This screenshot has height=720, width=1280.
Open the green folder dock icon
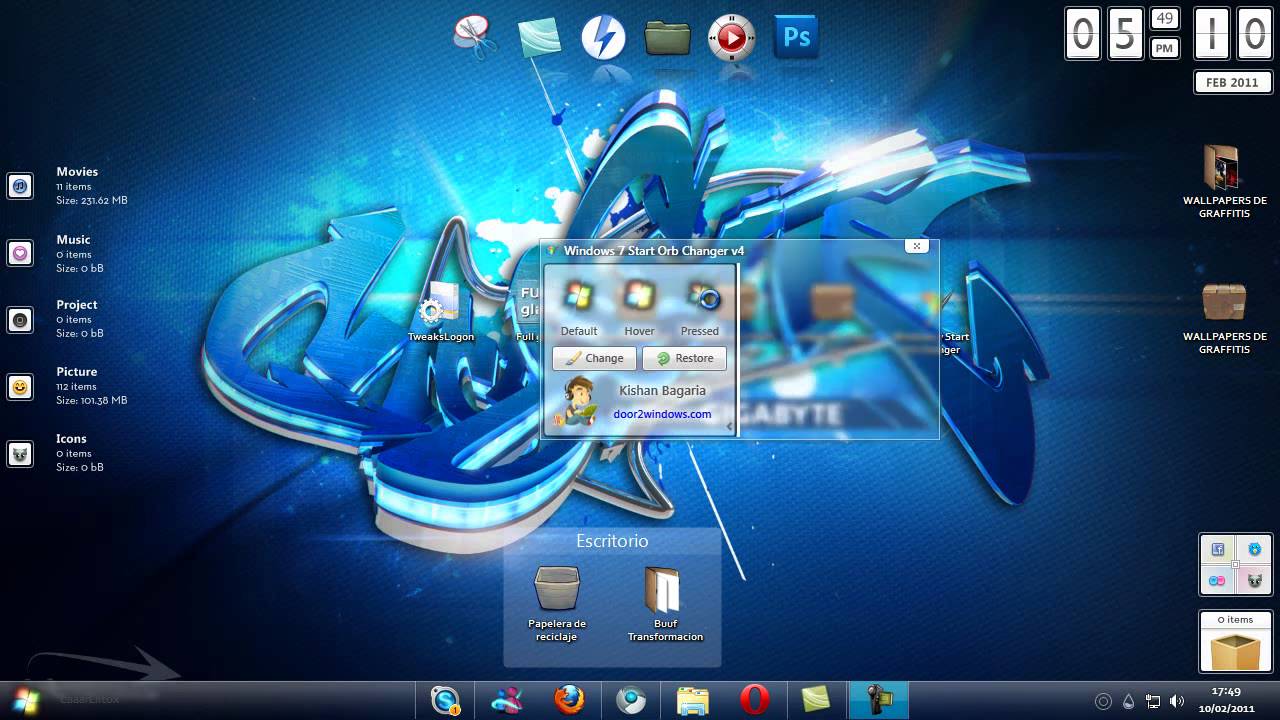click(668, 38)
